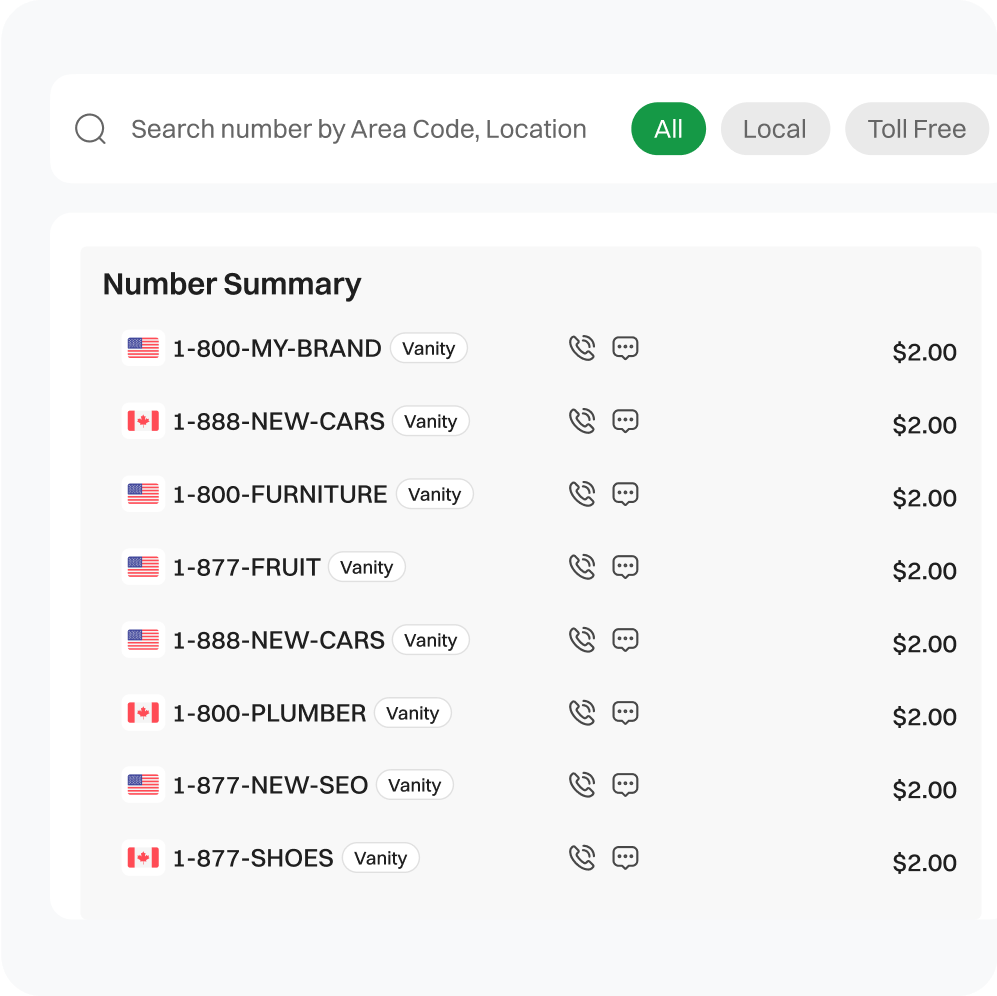
Task: Click the call icon for 1-800-FURNITURE
Action: 581,494
